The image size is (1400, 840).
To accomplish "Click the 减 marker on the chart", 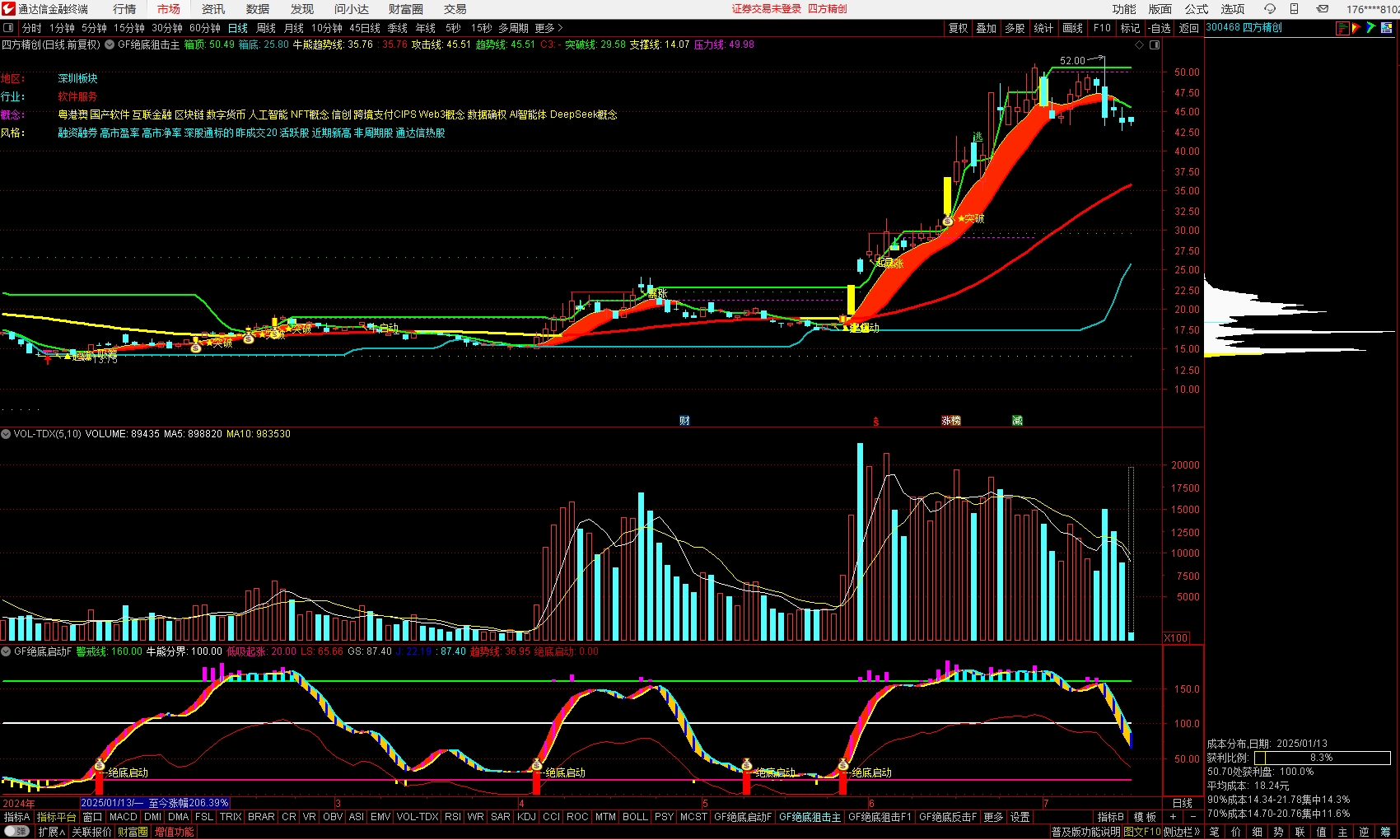I will [1017, 421].
